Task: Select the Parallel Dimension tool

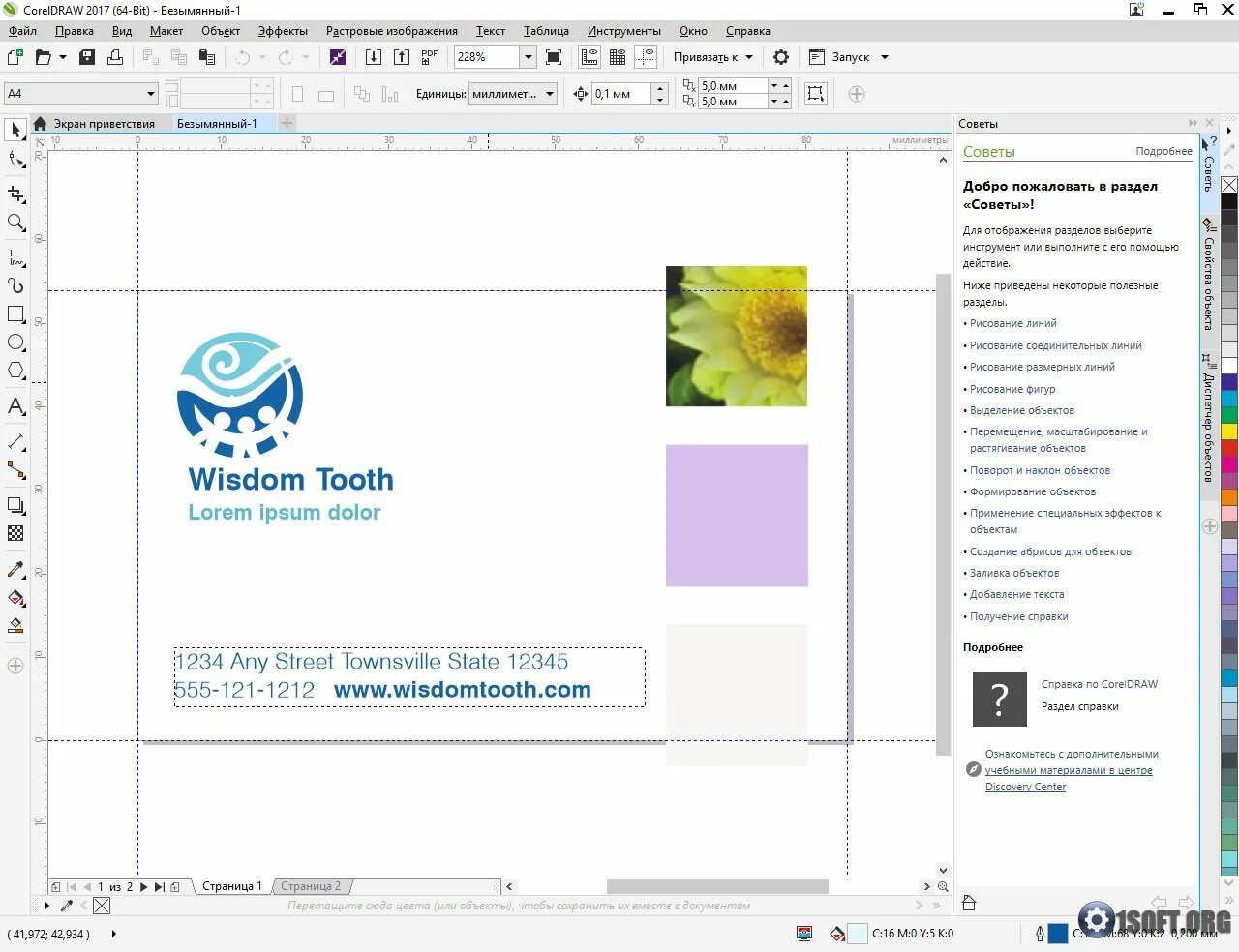Action: point(15,442)
